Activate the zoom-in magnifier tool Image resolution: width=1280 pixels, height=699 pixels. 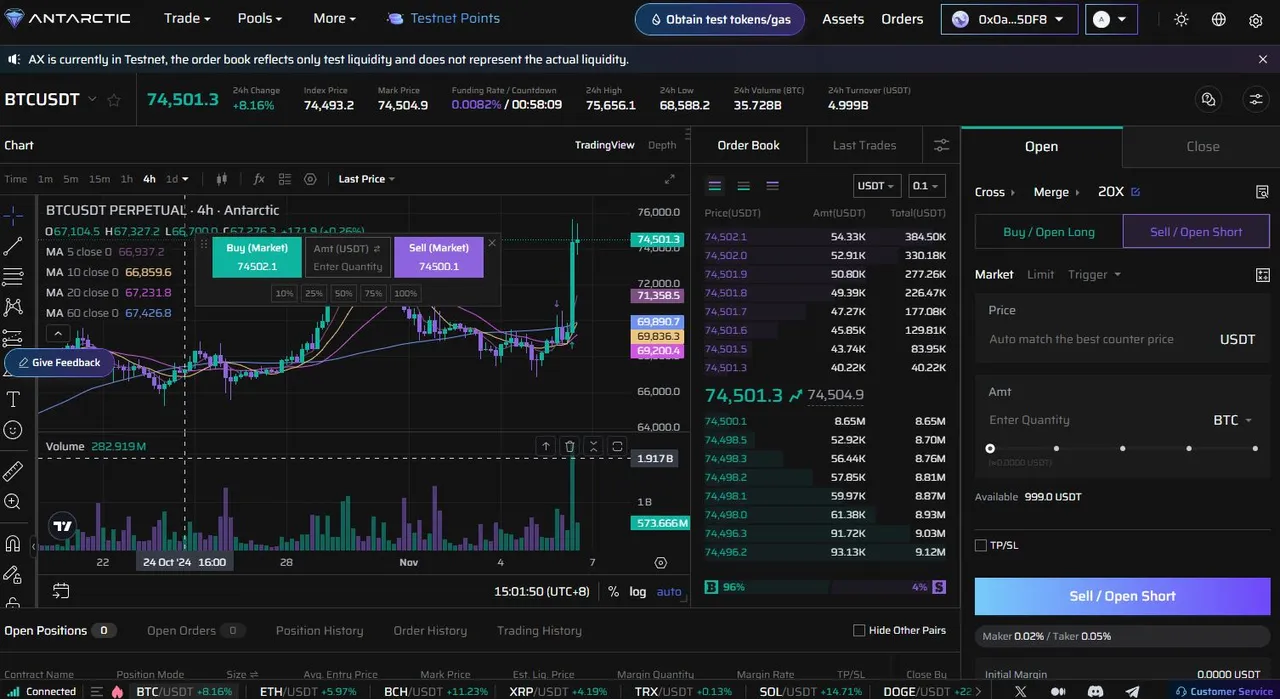pos(13,502)
